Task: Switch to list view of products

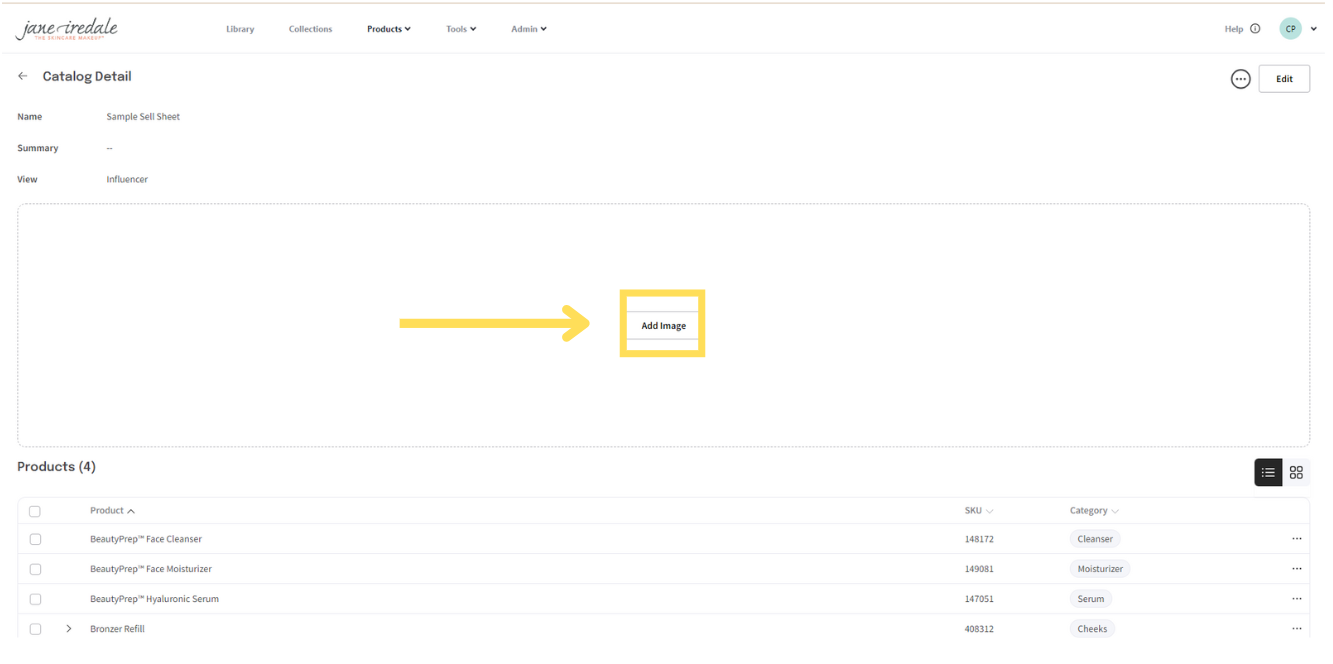Action: tap(1268, 473)
